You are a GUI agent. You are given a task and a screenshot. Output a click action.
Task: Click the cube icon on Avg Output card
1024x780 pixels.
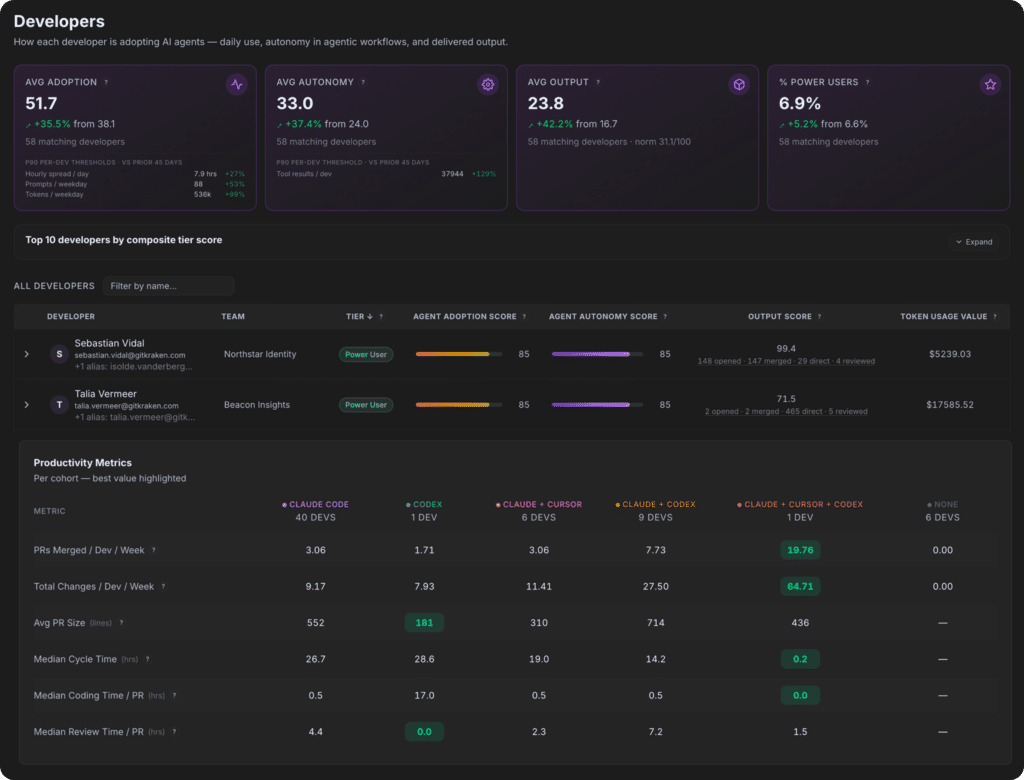click(739, 84)
